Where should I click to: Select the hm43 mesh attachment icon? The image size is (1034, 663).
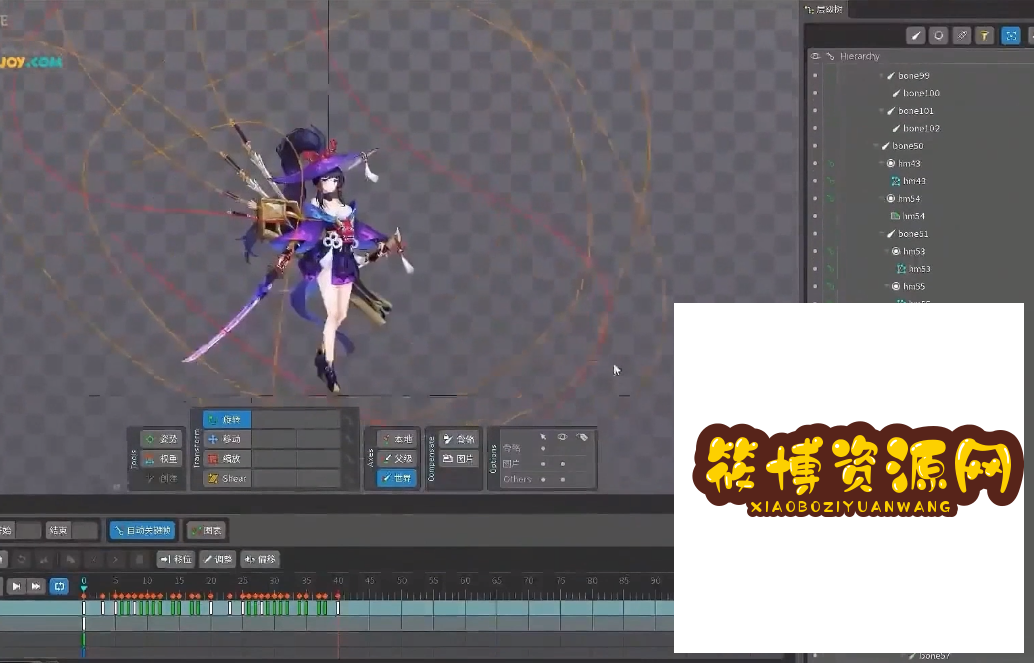(896, 181)
